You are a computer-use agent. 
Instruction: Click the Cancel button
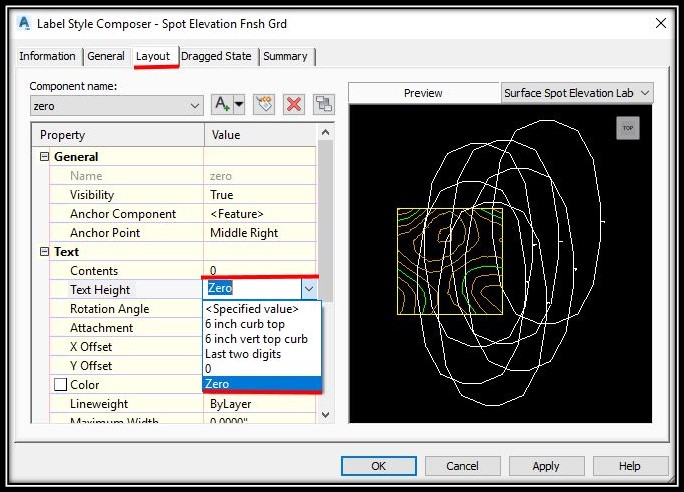(462, 466)
